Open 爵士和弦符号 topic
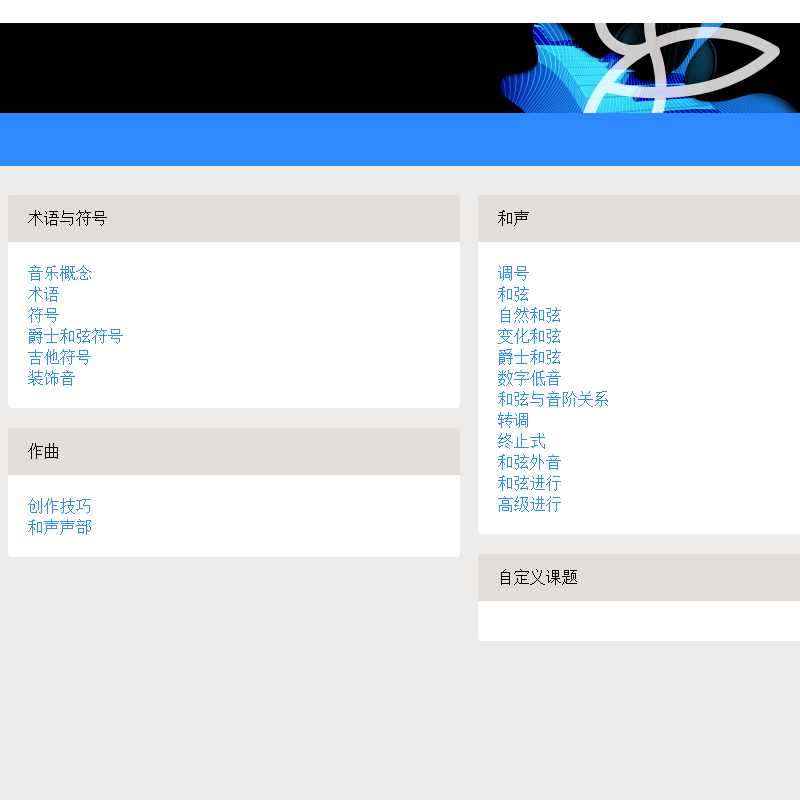Screen dimensions: 800x800 click(x=75, y=336)
